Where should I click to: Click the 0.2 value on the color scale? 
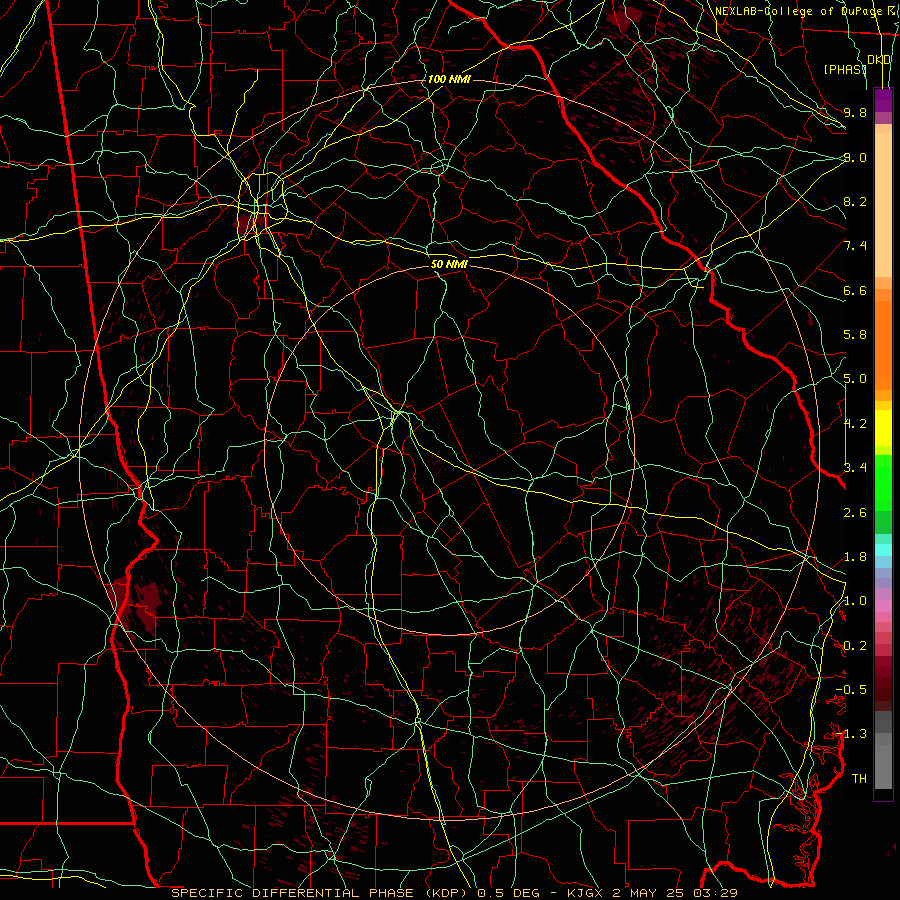pos(855,646)
